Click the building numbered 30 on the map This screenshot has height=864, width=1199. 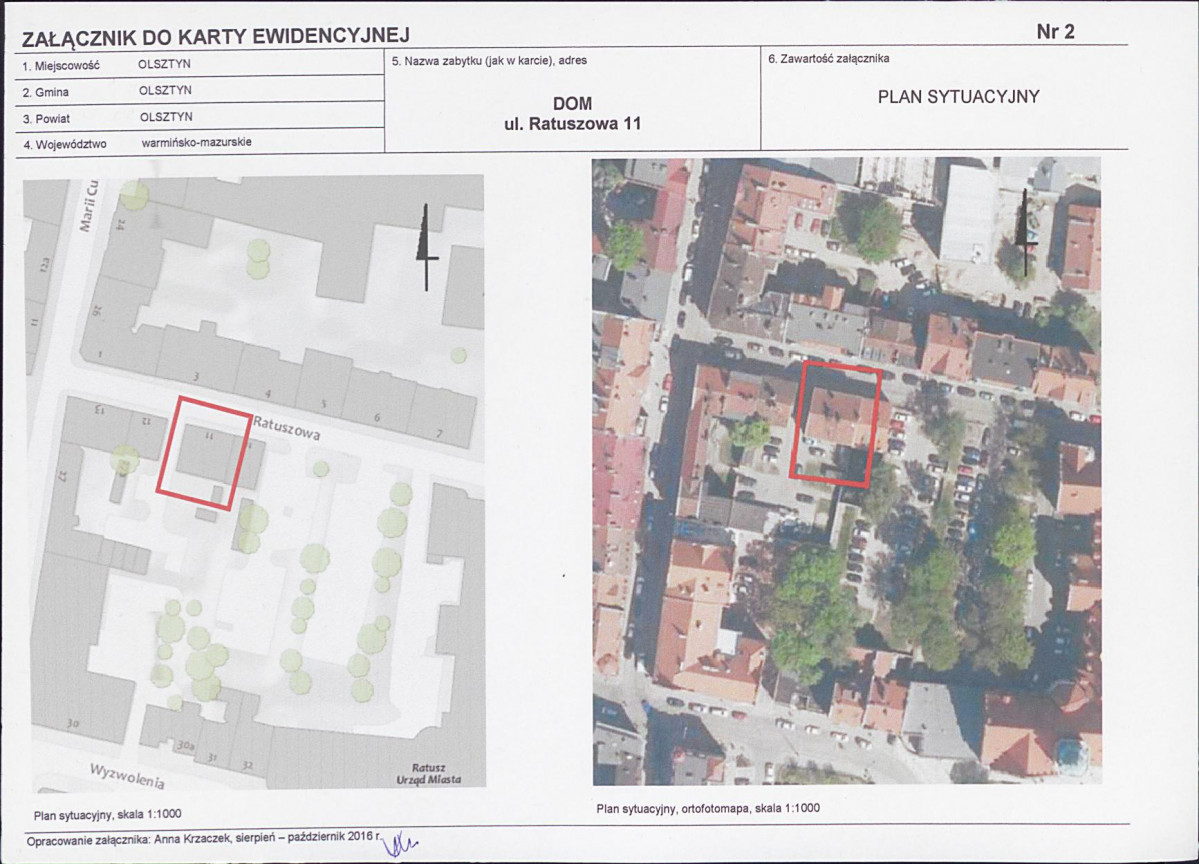[x=70, y=722]
